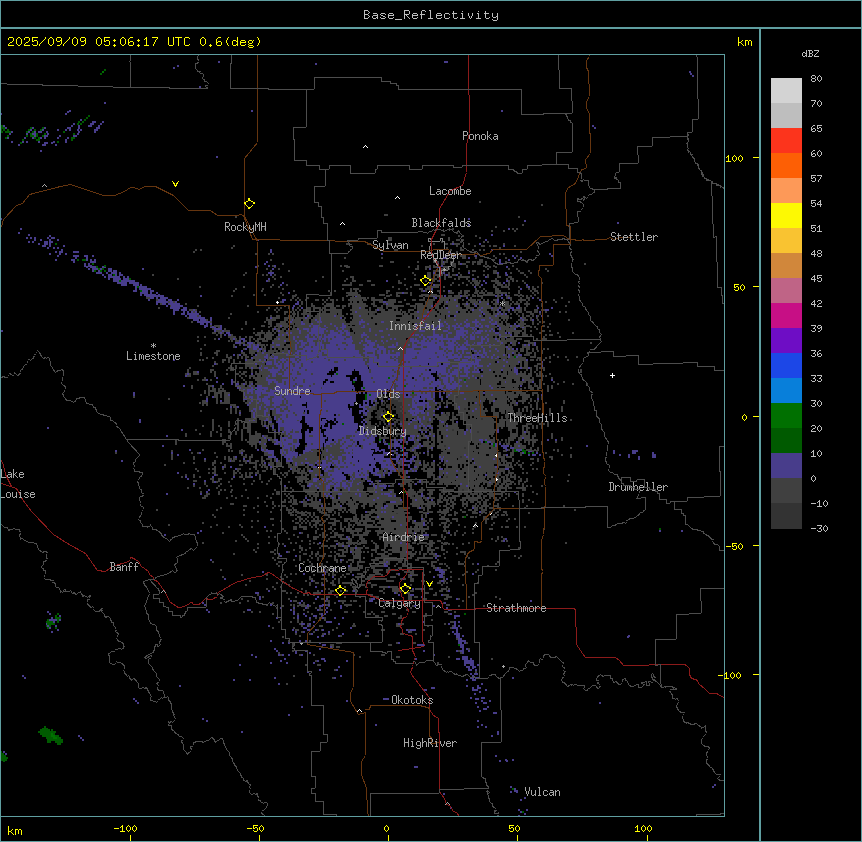Click the yellow diamond marker below RedDeer

point(426,281)
